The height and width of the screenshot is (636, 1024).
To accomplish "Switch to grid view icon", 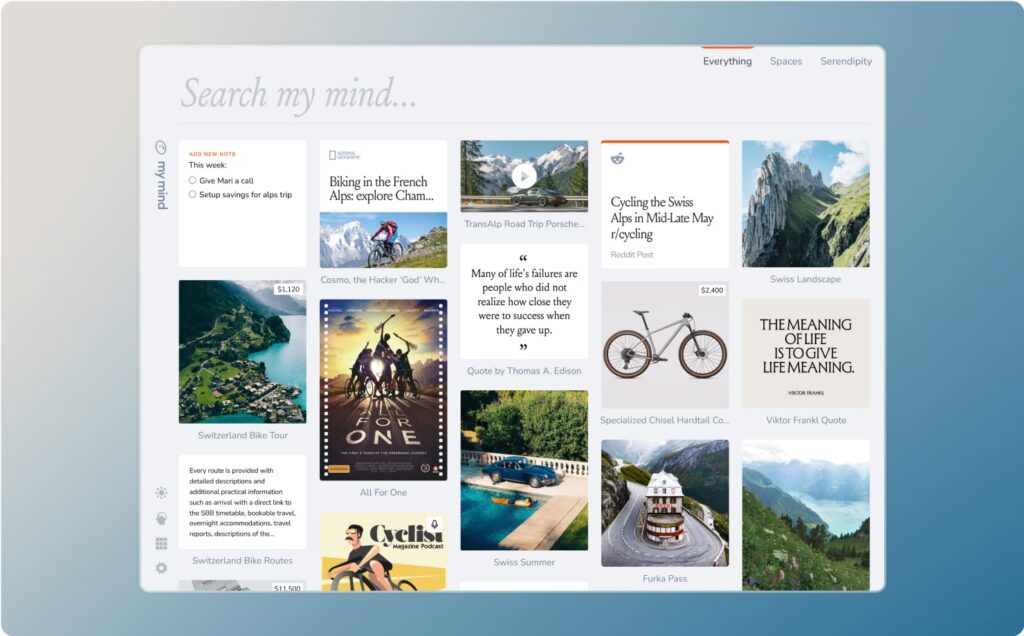I will pyautogui.click(x=161, y=543).
